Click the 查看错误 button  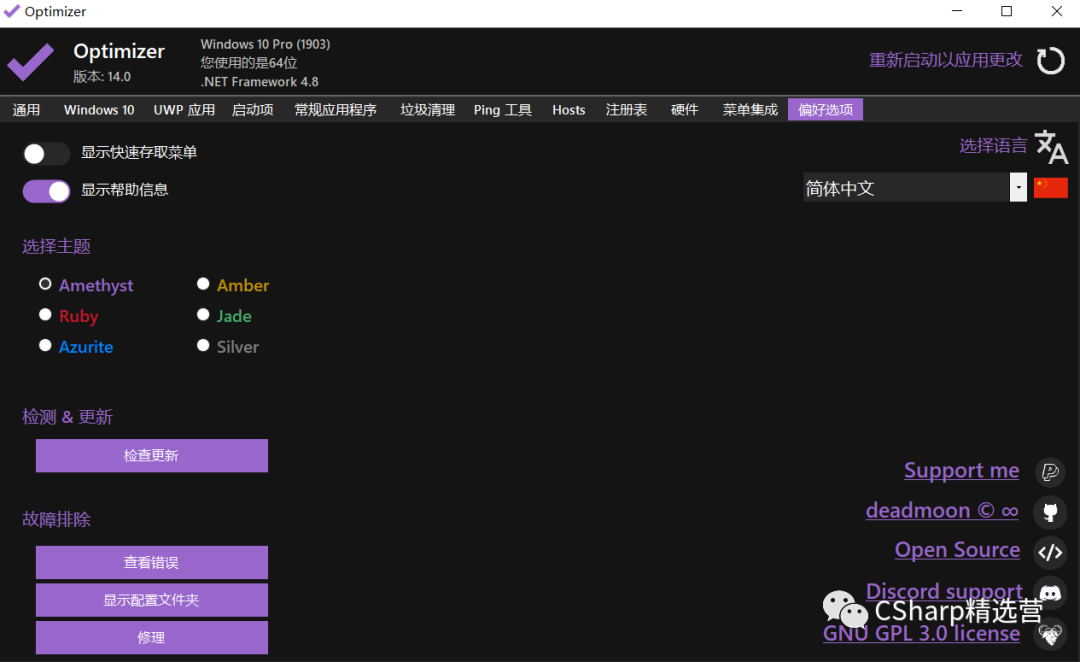(152, 562)
